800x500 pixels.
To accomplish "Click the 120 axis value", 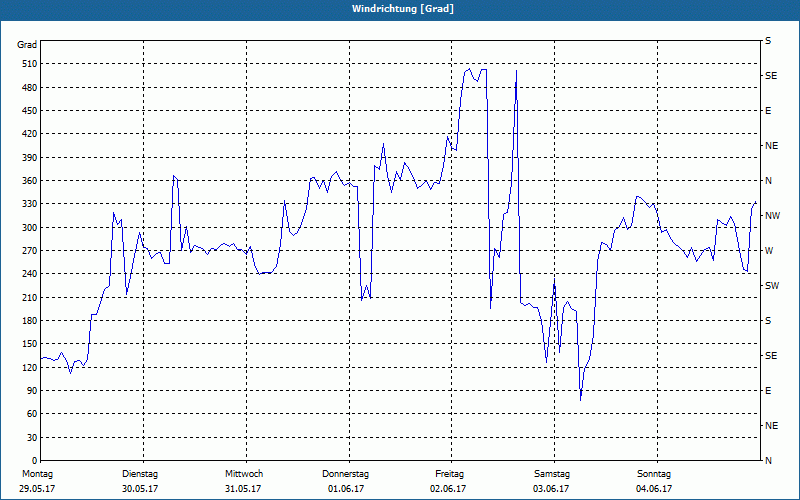I will (30, 367).
